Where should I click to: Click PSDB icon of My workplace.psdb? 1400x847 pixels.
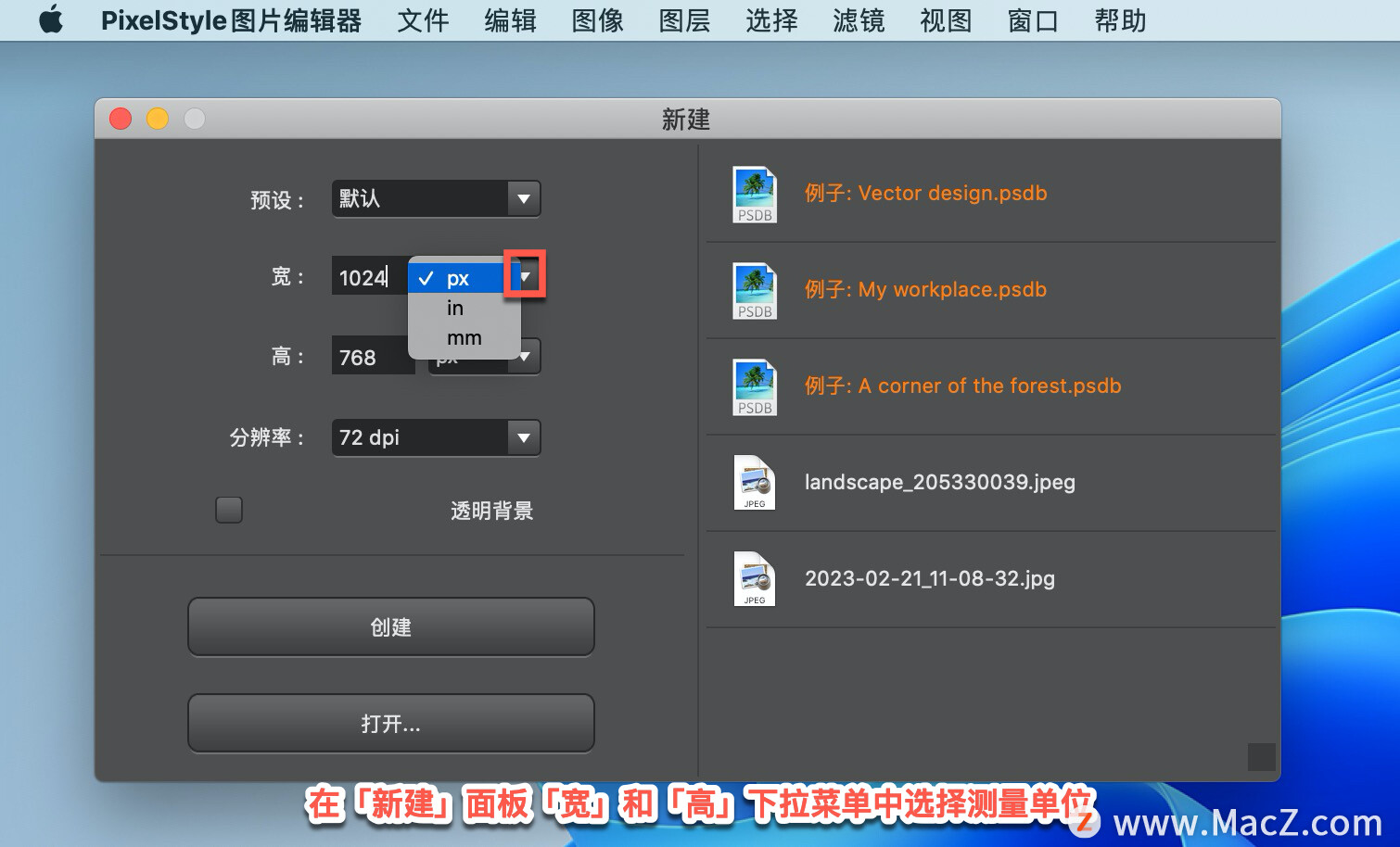click(x=755, y=291)
